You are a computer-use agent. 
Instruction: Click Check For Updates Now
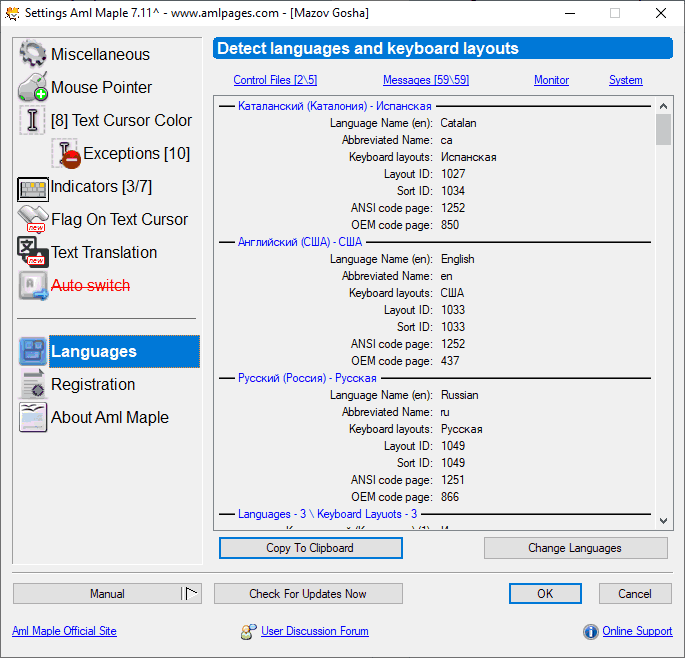(308, 593)
